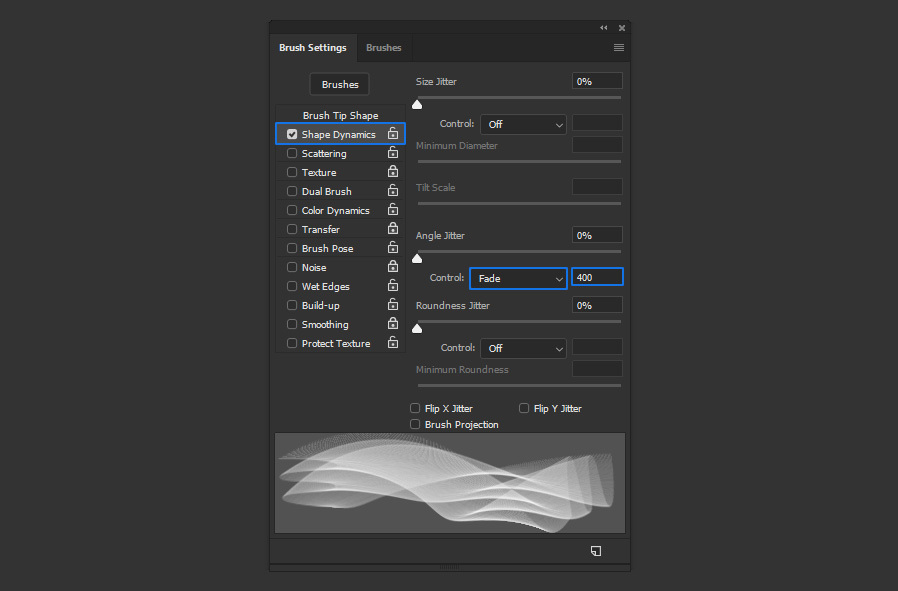Click the fade steps field showing 400

597,277
